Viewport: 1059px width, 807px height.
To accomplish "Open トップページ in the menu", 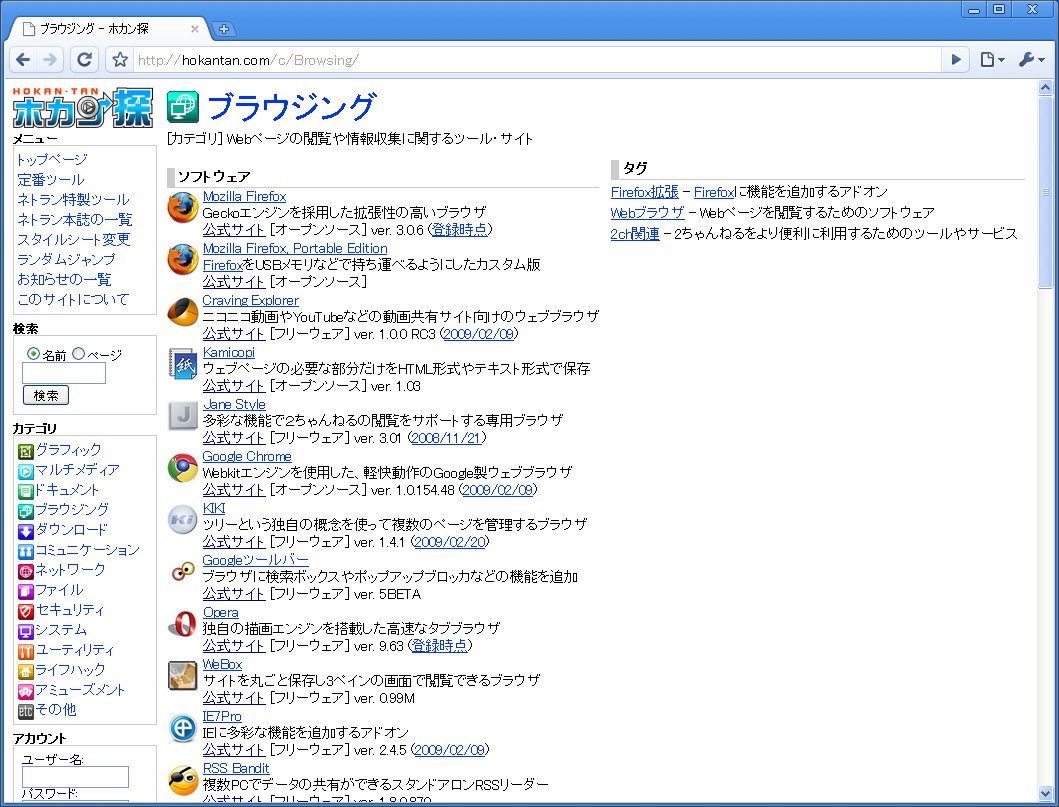I will pos(53,159).
